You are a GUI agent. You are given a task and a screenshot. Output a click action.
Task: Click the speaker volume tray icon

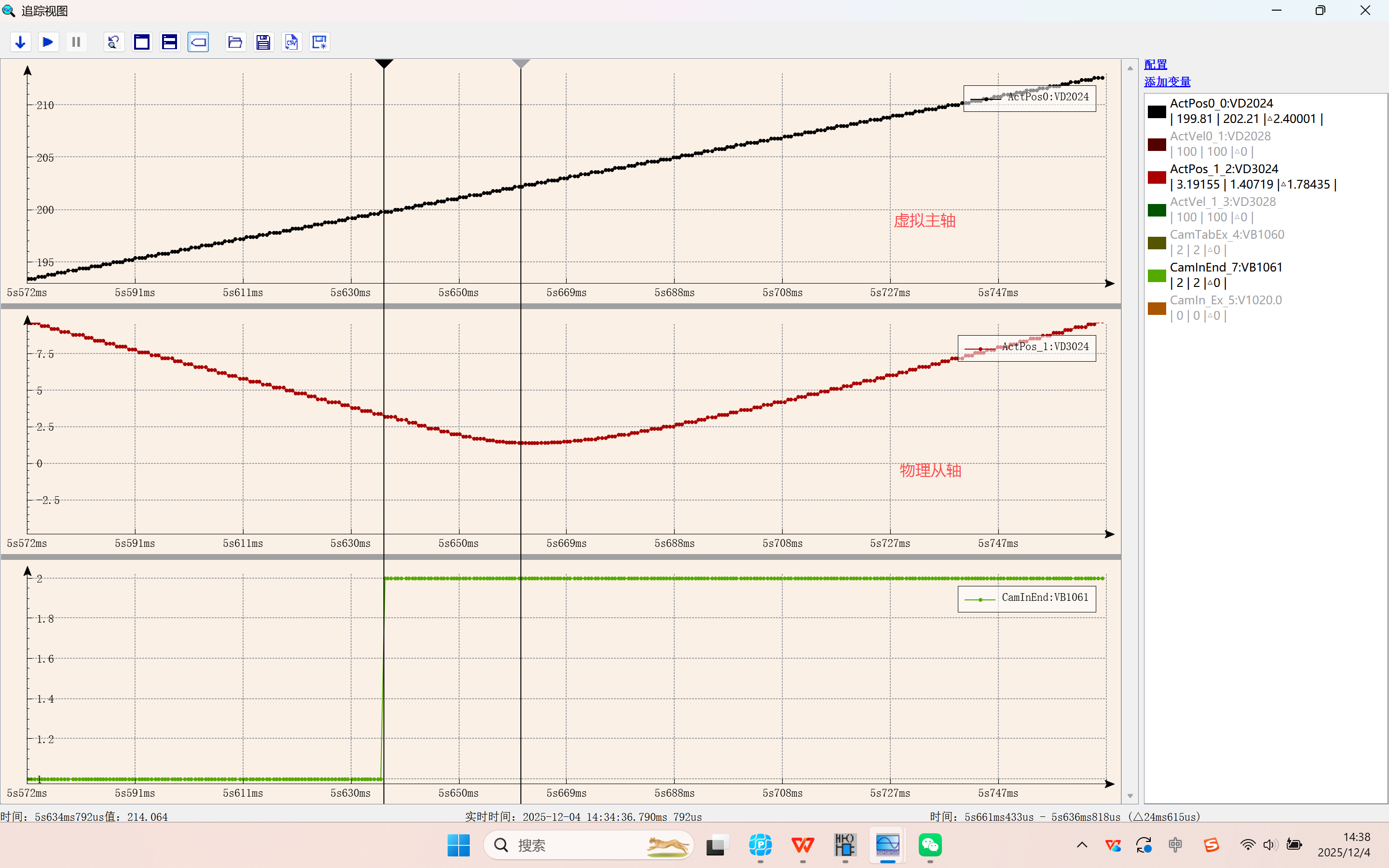[x=1269, y=845]
